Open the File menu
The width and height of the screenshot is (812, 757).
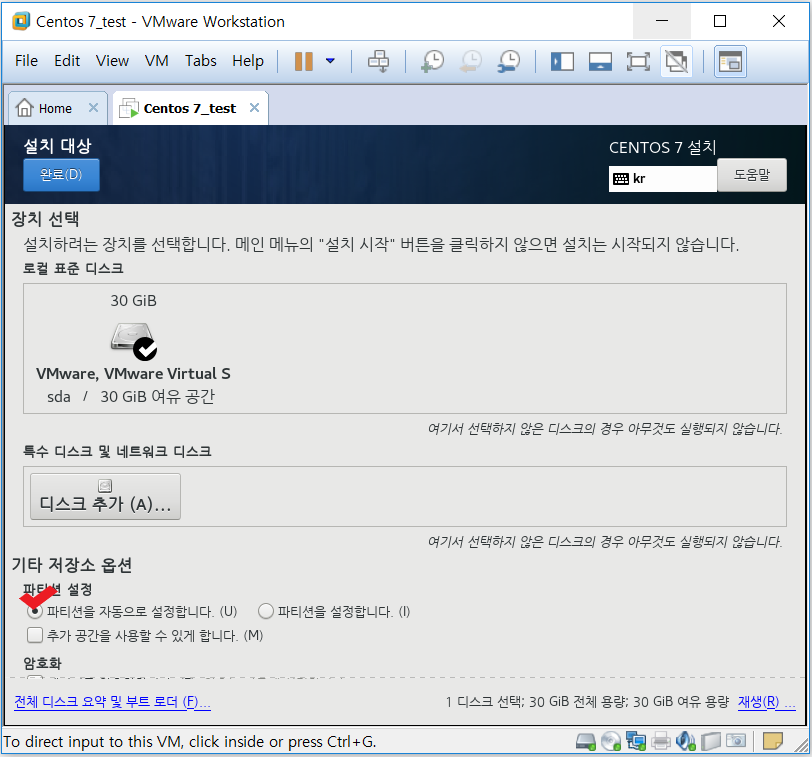26,61
